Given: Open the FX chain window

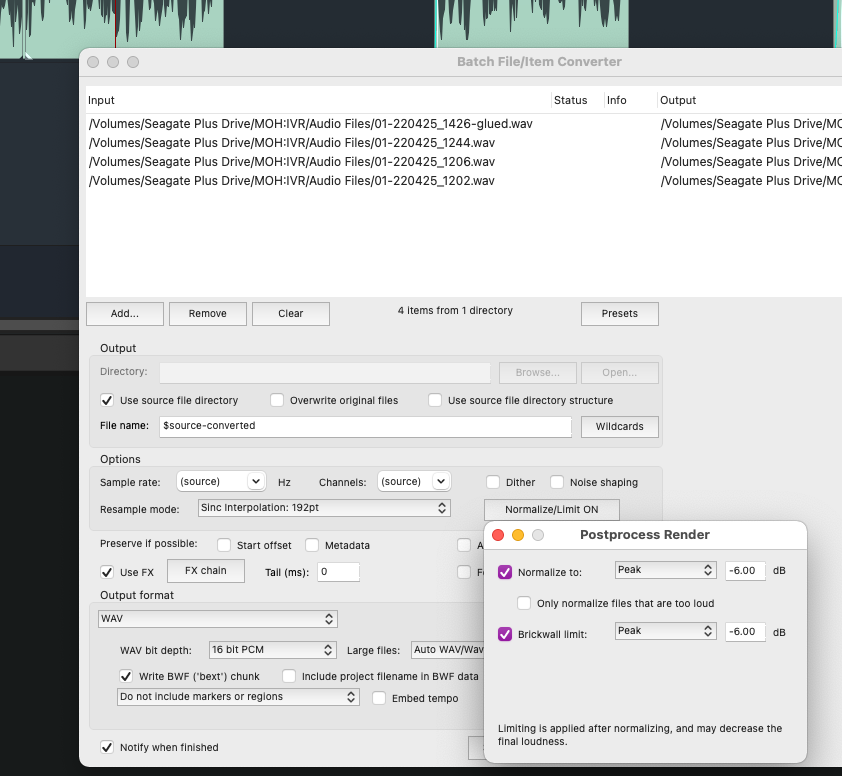Looking at the screenshot, I should (206, 571).
